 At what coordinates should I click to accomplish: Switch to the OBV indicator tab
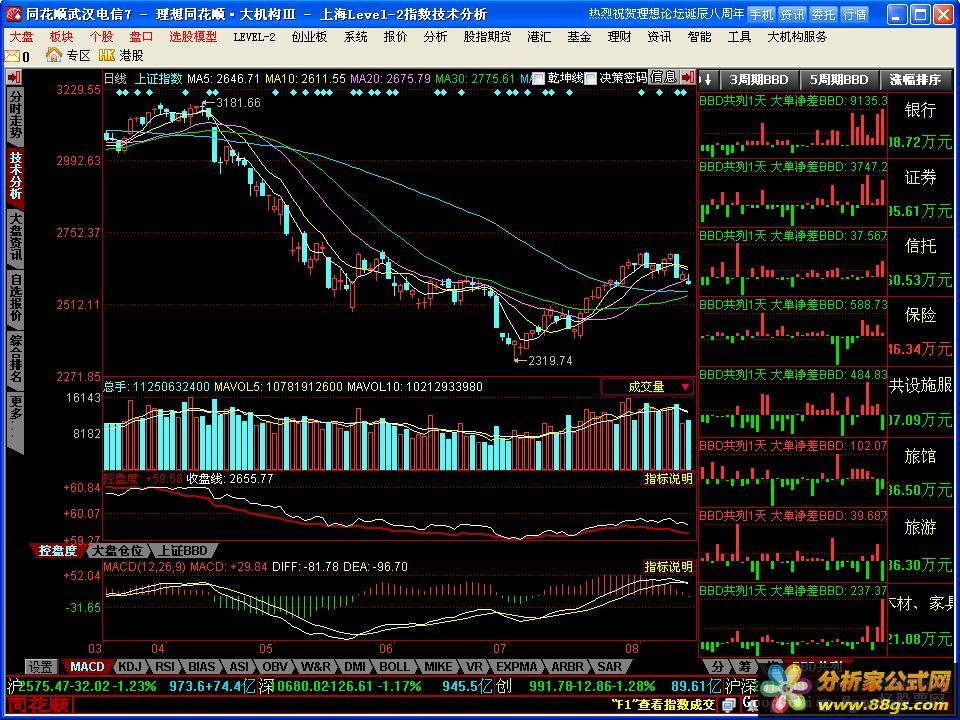coord(275,667)
